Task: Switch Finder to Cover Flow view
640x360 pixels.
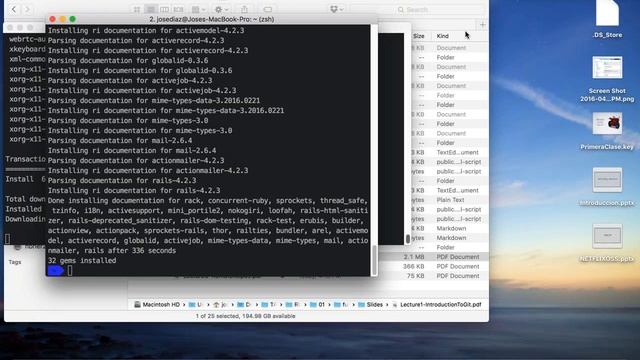Action: (x=178, y=9)
